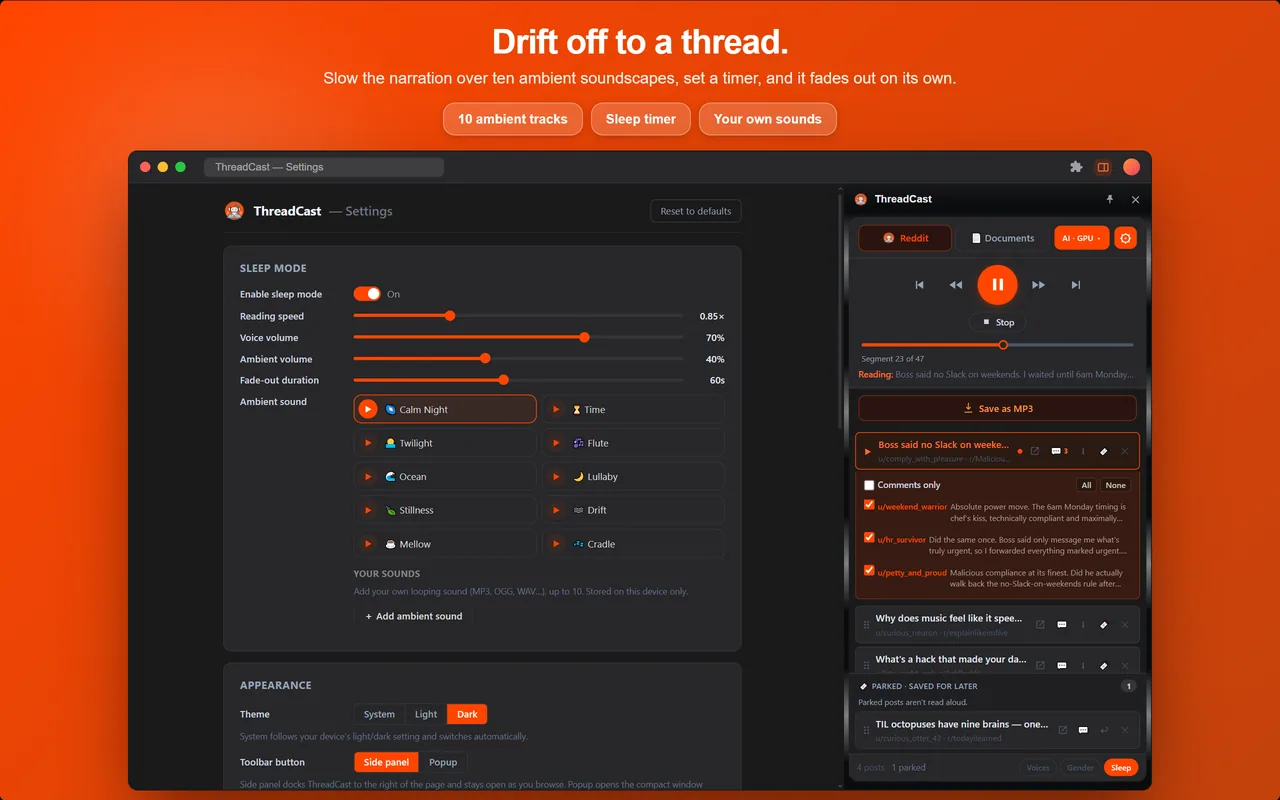The image size is (1280, 800).
Task: Uncheck the u/hr_survivor comment
Action: [x=869, y=538]
